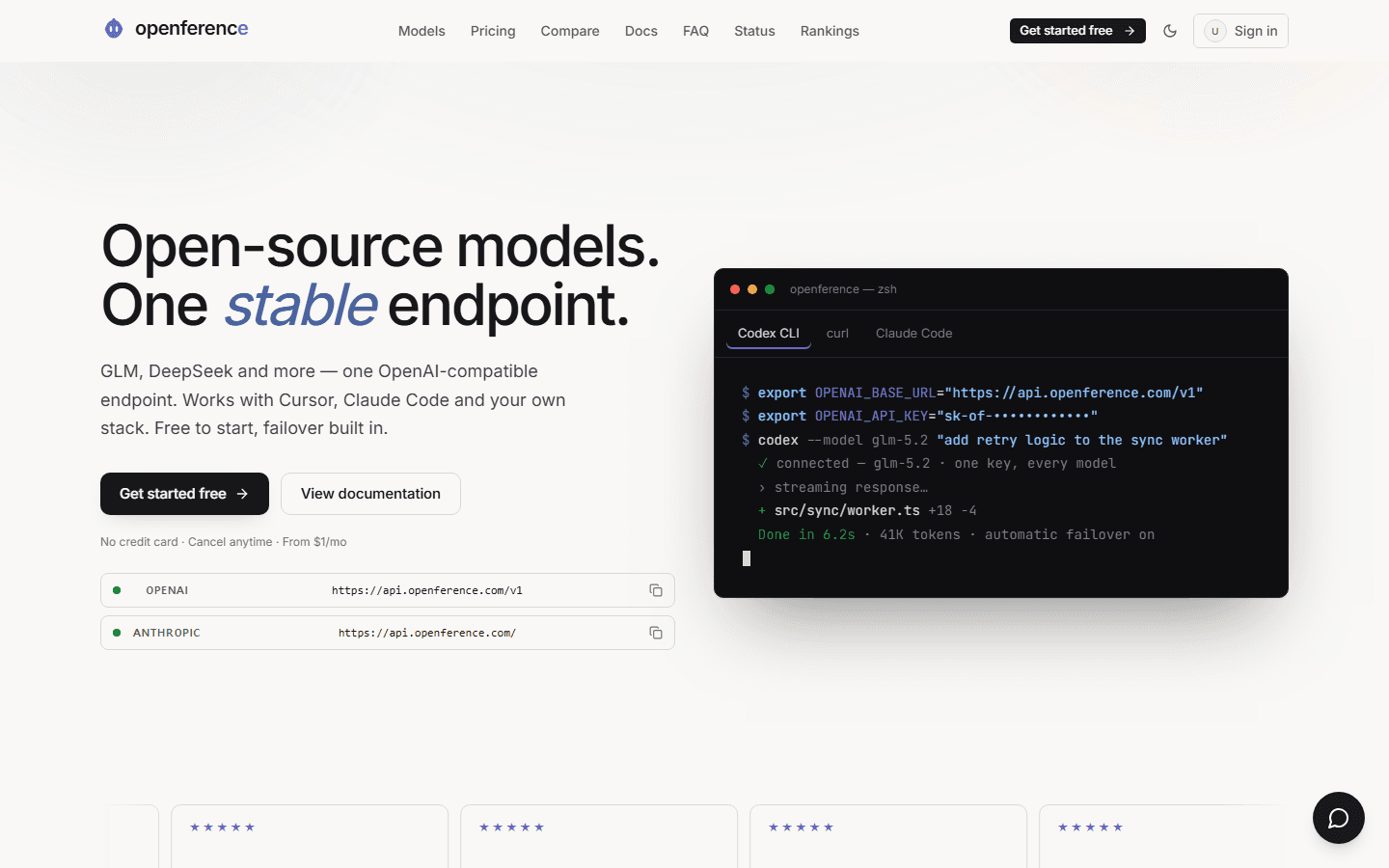This screenshot has width=1389, height=868.
Task: Click the 'Done in 6.2s' terminal line
Action: (956, 534)
